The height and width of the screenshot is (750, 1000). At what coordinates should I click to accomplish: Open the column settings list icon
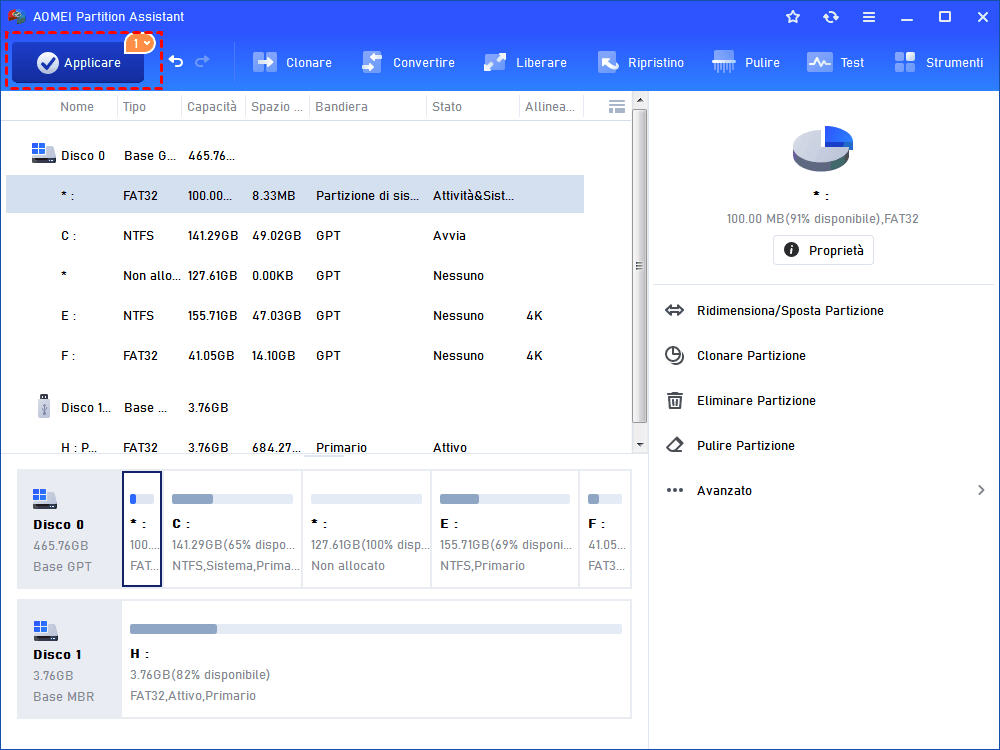tap(617, 107)
